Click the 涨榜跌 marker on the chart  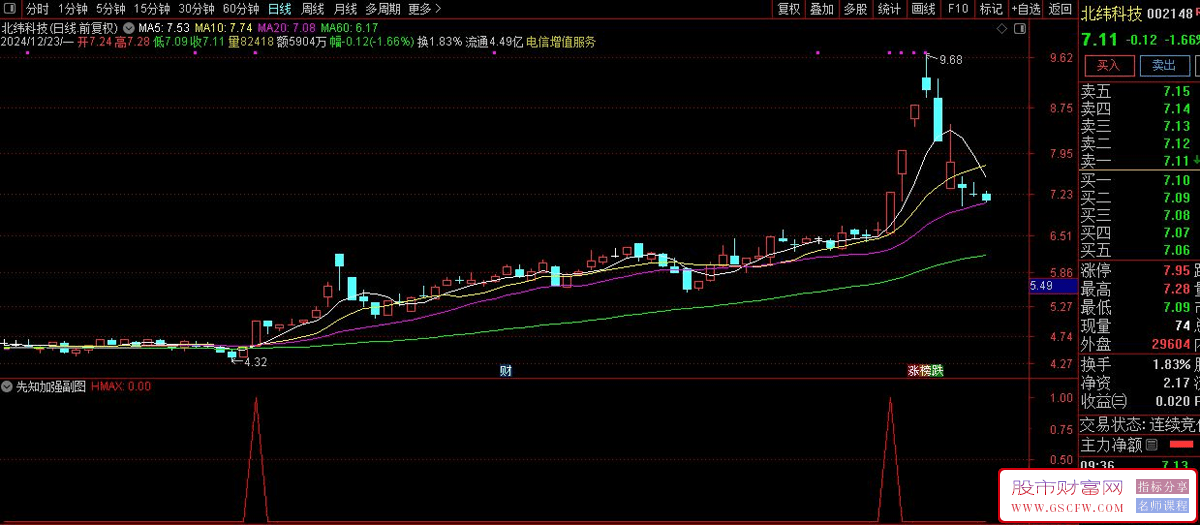coord(925,370)
